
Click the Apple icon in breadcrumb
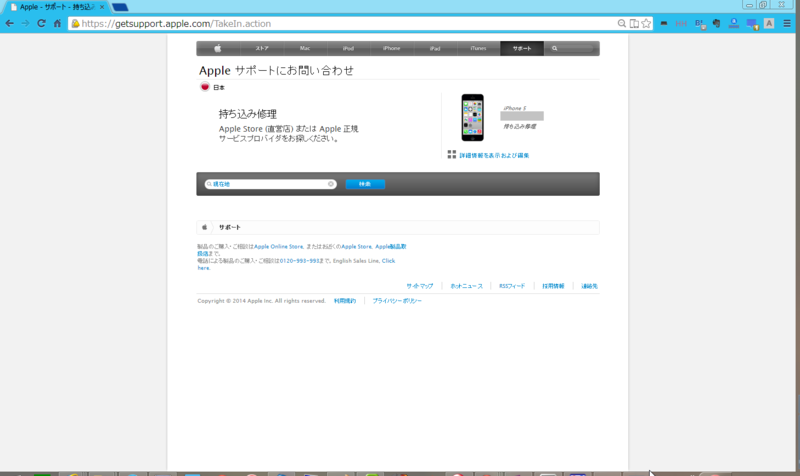[x=205, y=227]
